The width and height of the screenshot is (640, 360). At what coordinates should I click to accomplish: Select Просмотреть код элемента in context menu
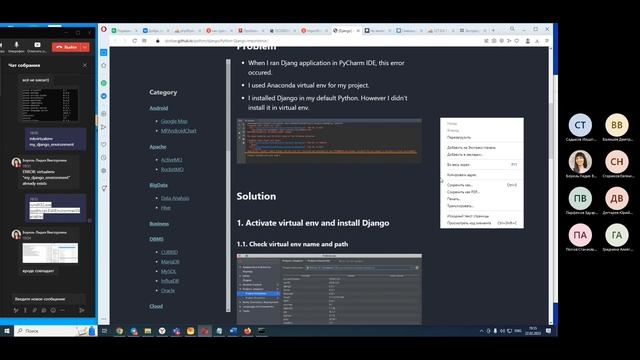pos(482,223)
